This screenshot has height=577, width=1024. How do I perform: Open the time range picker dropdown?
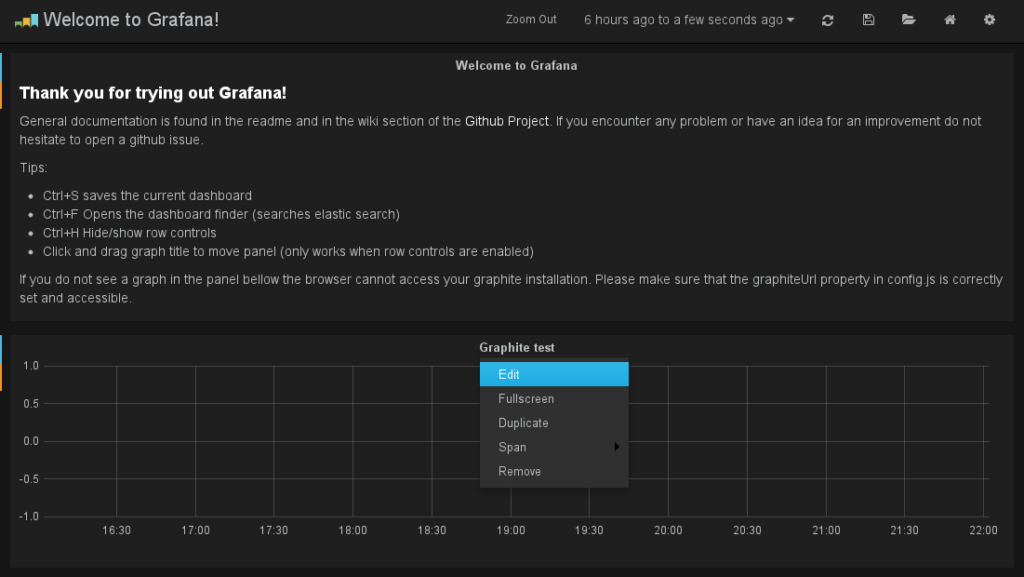point(689,20)
